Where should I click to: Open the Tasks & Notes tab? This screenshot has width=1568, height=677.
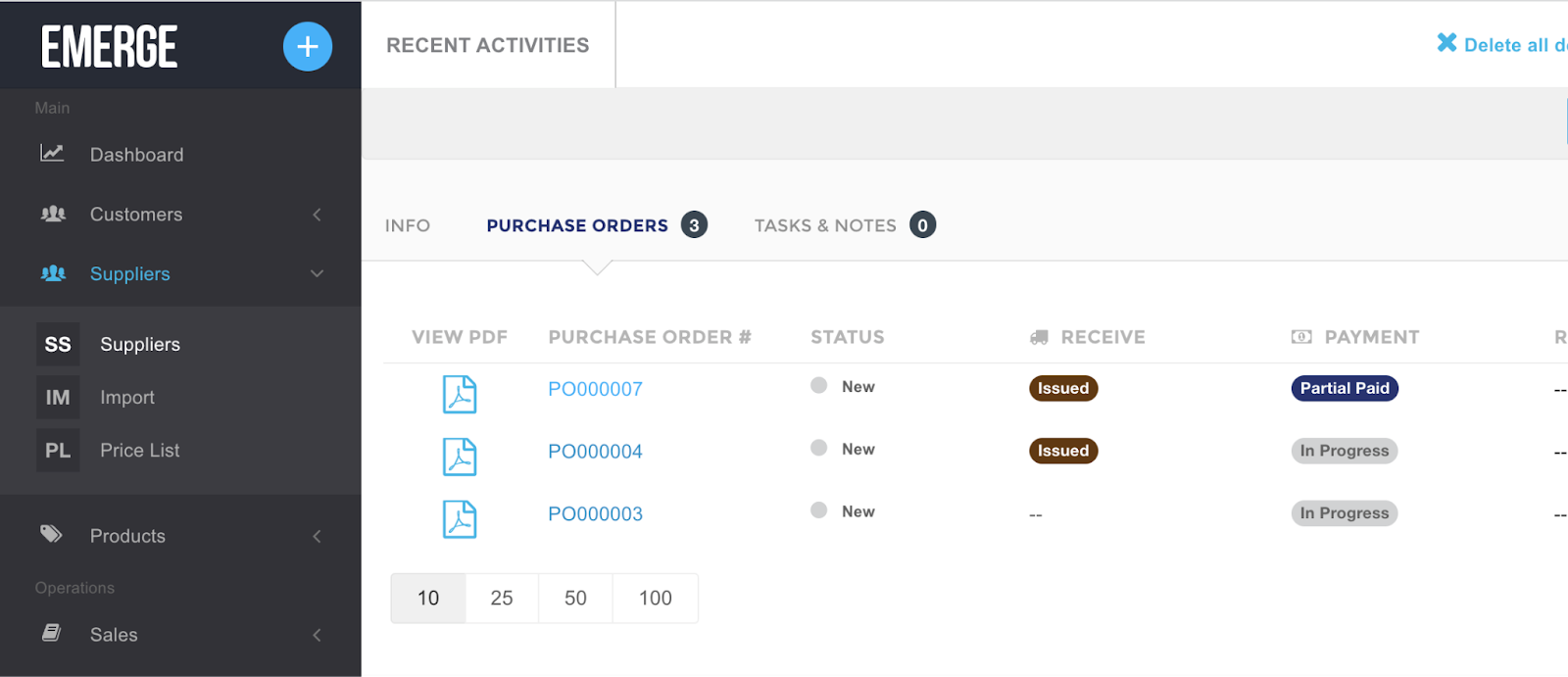click(x=825, y=226)
